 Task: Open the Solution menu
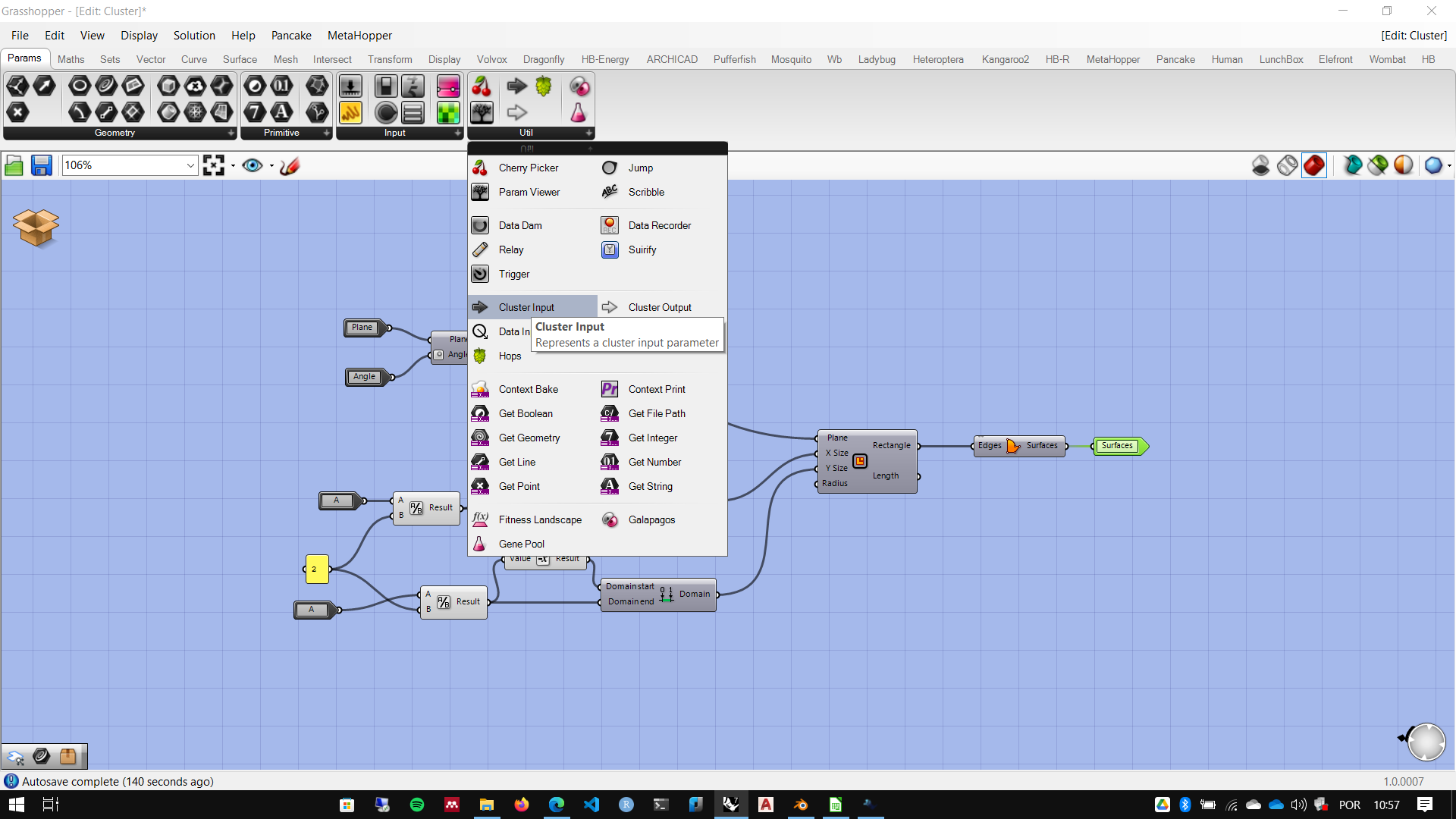tap(194, 36)
